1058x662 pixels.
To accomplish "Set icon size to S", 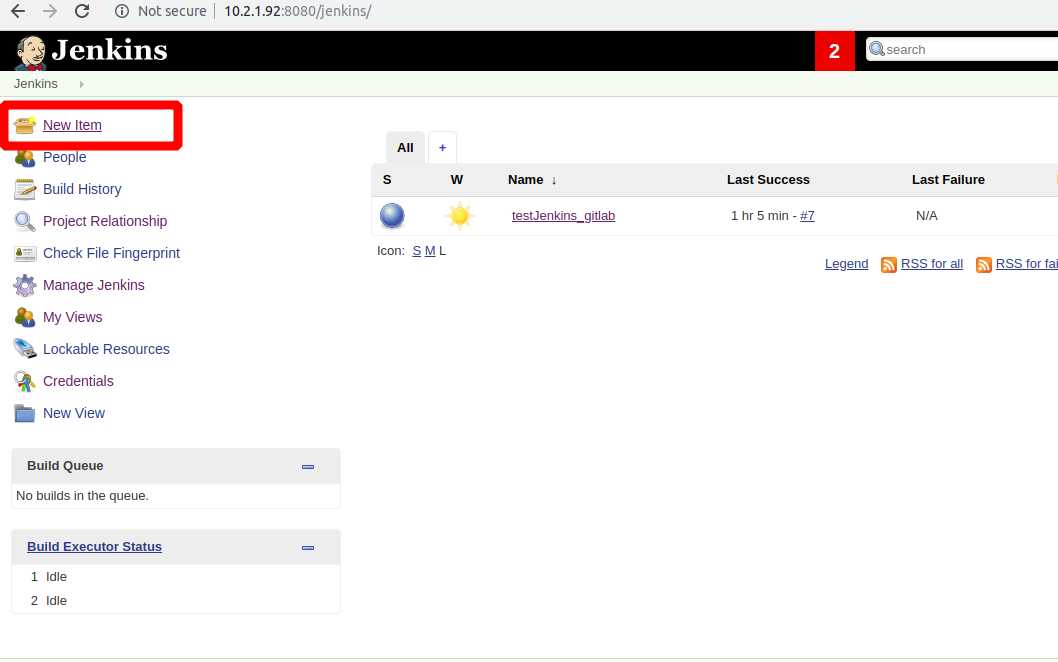I will (x=416, y=251).
